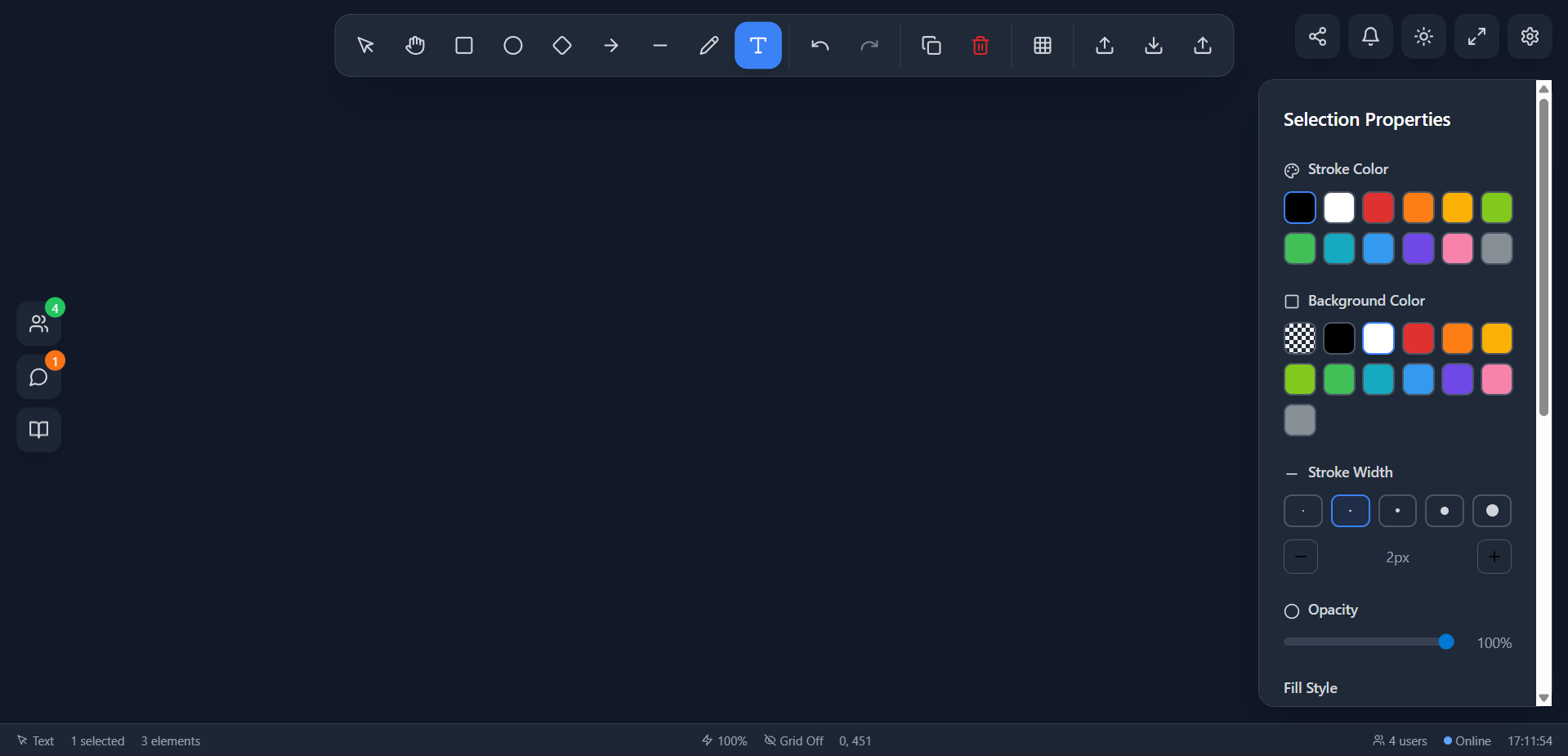1568x756 pixels.
Task: Select the thinnest stroke width preset
Action: (x=1303, y=511)
